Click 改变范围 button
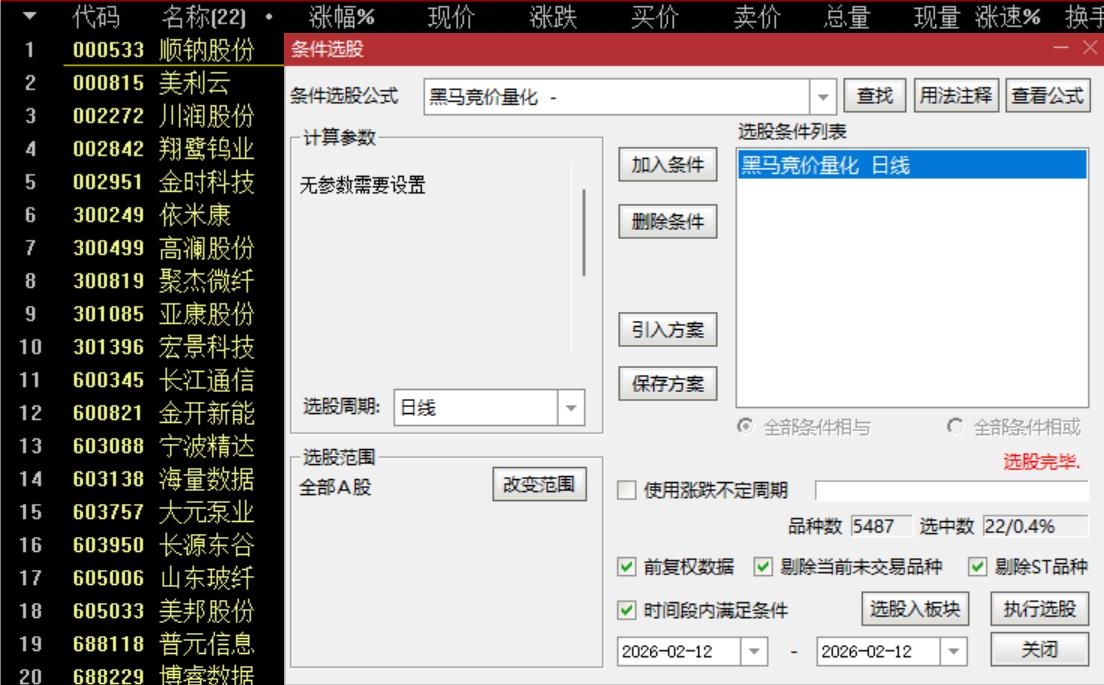The height and width of the screenshot is (685, 1104). click(x=539, y=484)
